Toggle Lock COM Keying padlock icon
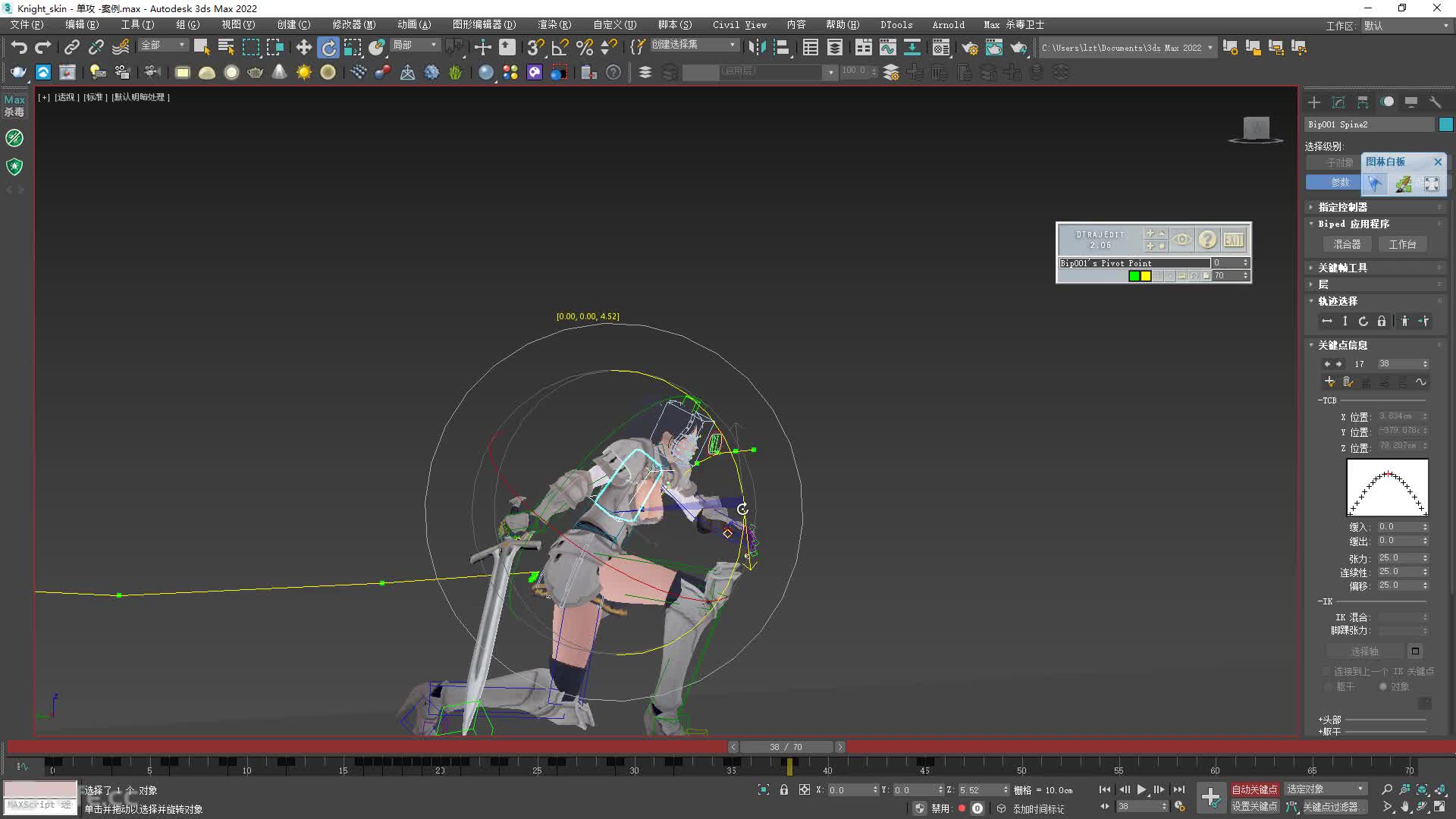This screenshot has width=1456, height=819. click(x=1382, y=322)
